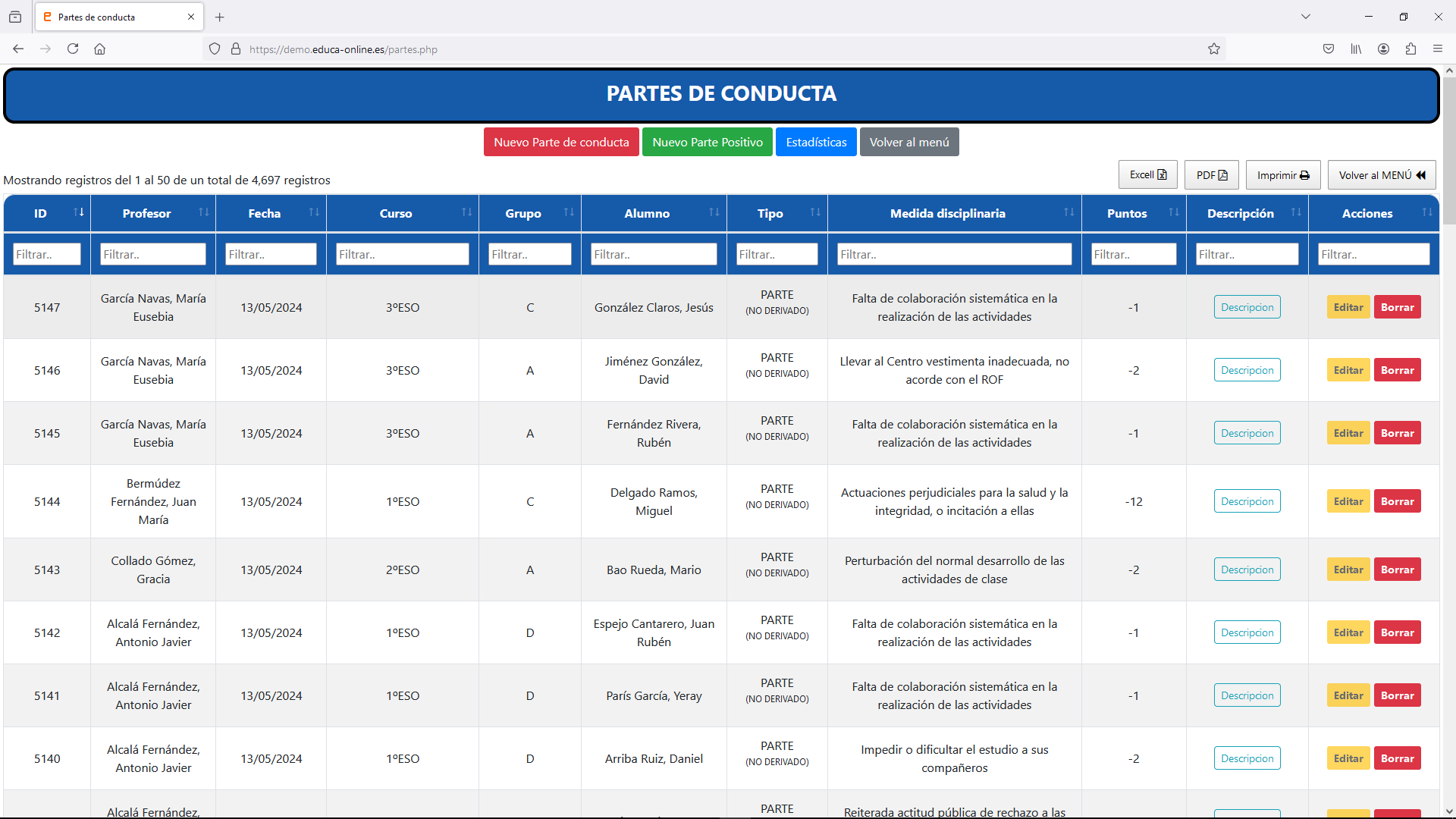
Task: Click Nuevo Parte de conducta button
Action: pyautogui.click(x=561, y=143)
